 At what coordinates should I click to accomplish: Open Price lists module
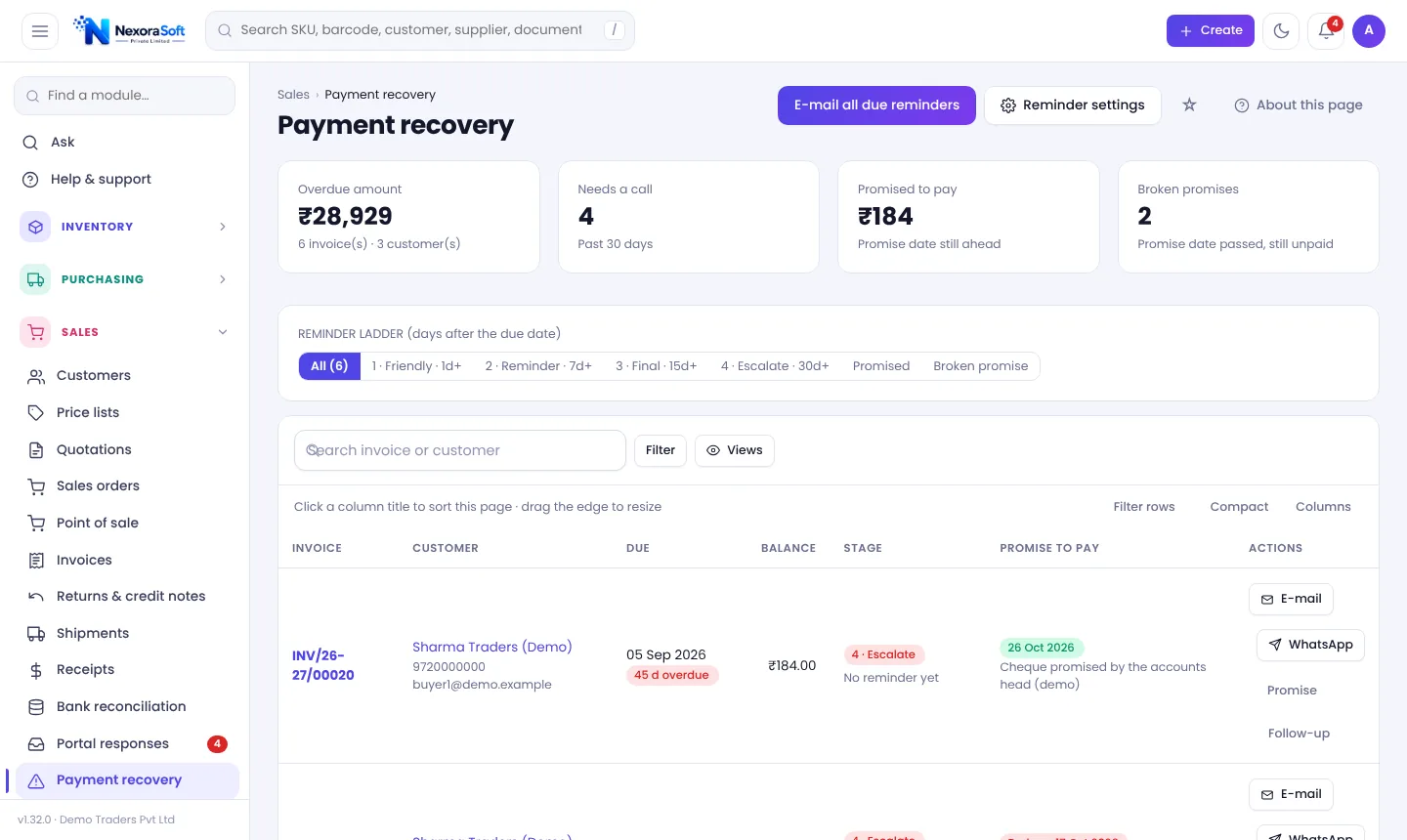click(x=125, y=412)
